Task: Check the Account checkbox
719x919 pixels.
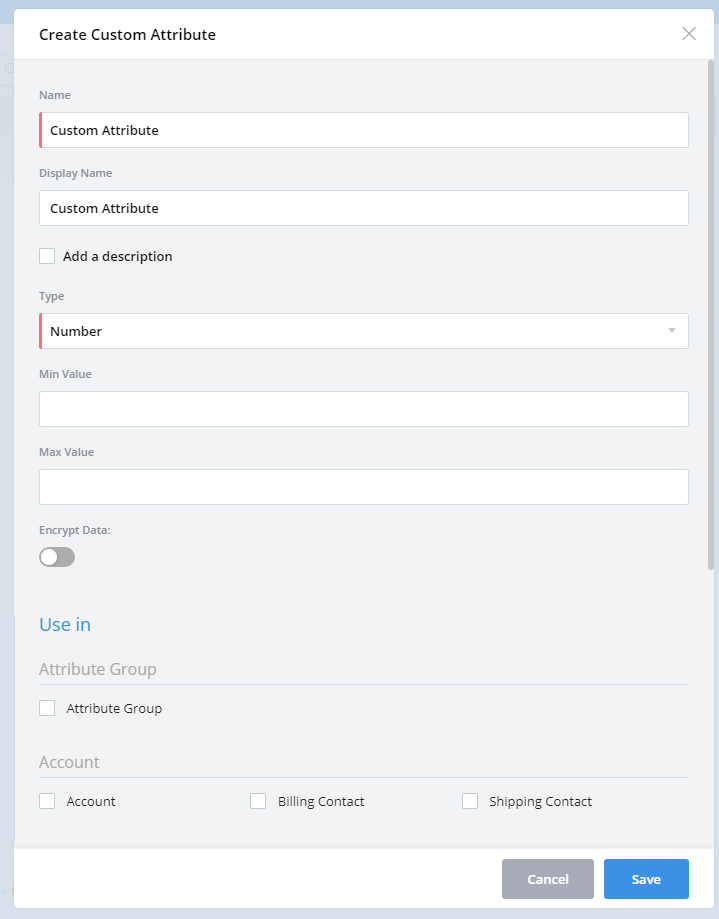Action: [x=47, y=801]
